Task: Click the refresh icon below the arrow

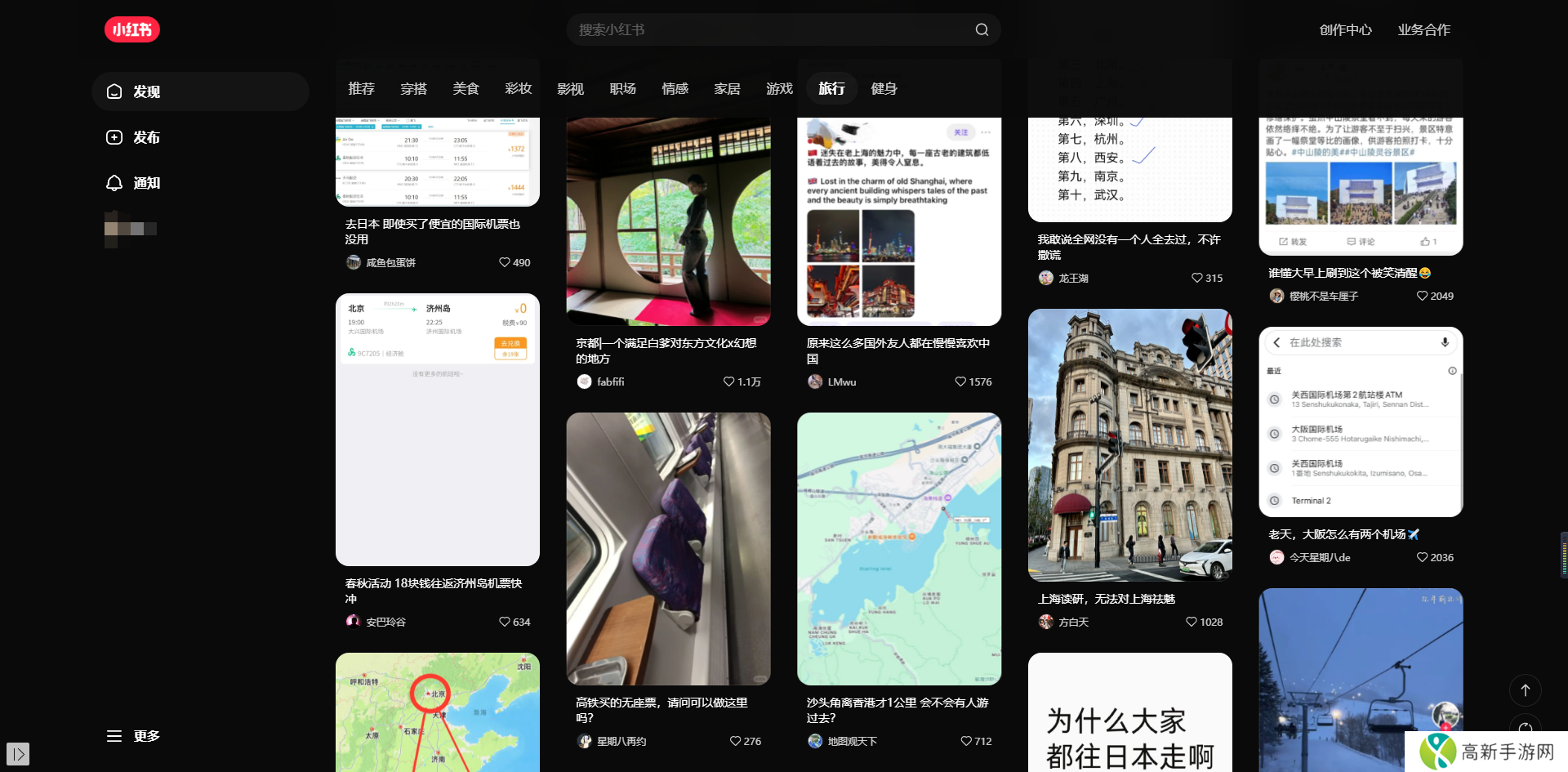Action: (x=1525, y=726)
